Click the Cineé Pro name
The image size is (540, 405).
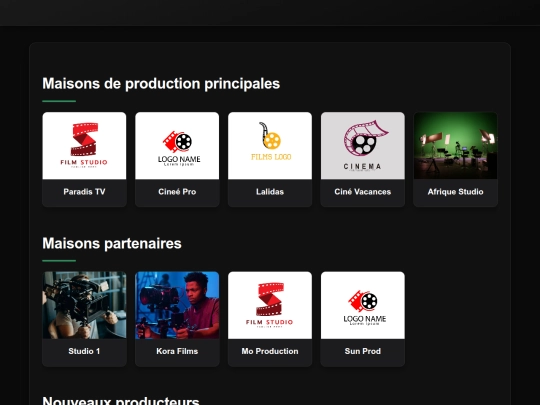[177, 192]
